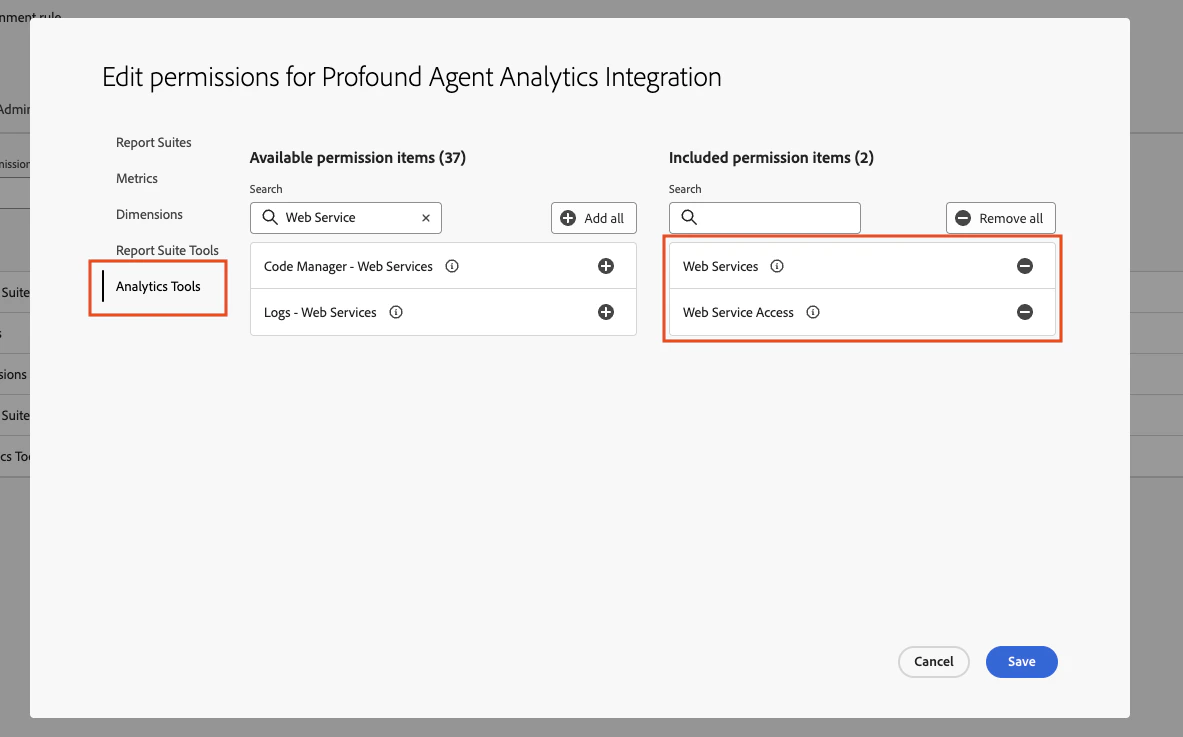
Task: Click the Available permission items (37) heading
Action: pyautogui.click(x=358, y=158)
